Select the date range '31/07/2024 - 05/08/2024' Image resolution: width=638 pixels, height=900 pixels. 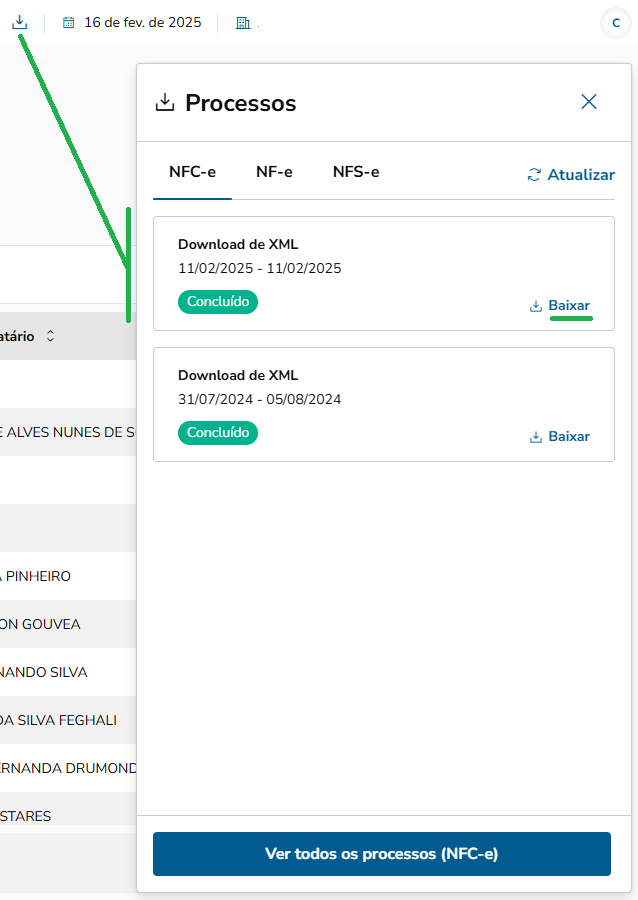pyautogui.click(x=259, y=399)
